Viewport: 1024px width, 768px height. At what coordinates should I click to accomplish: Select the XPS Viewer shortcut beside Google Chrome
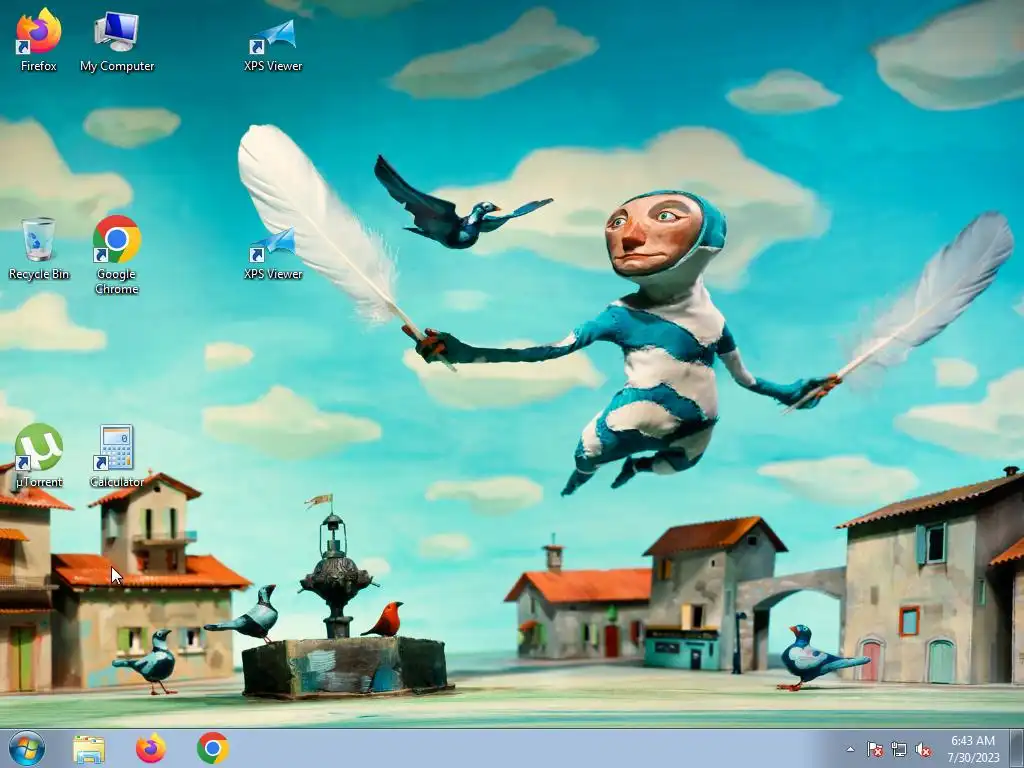pos(273,253)
